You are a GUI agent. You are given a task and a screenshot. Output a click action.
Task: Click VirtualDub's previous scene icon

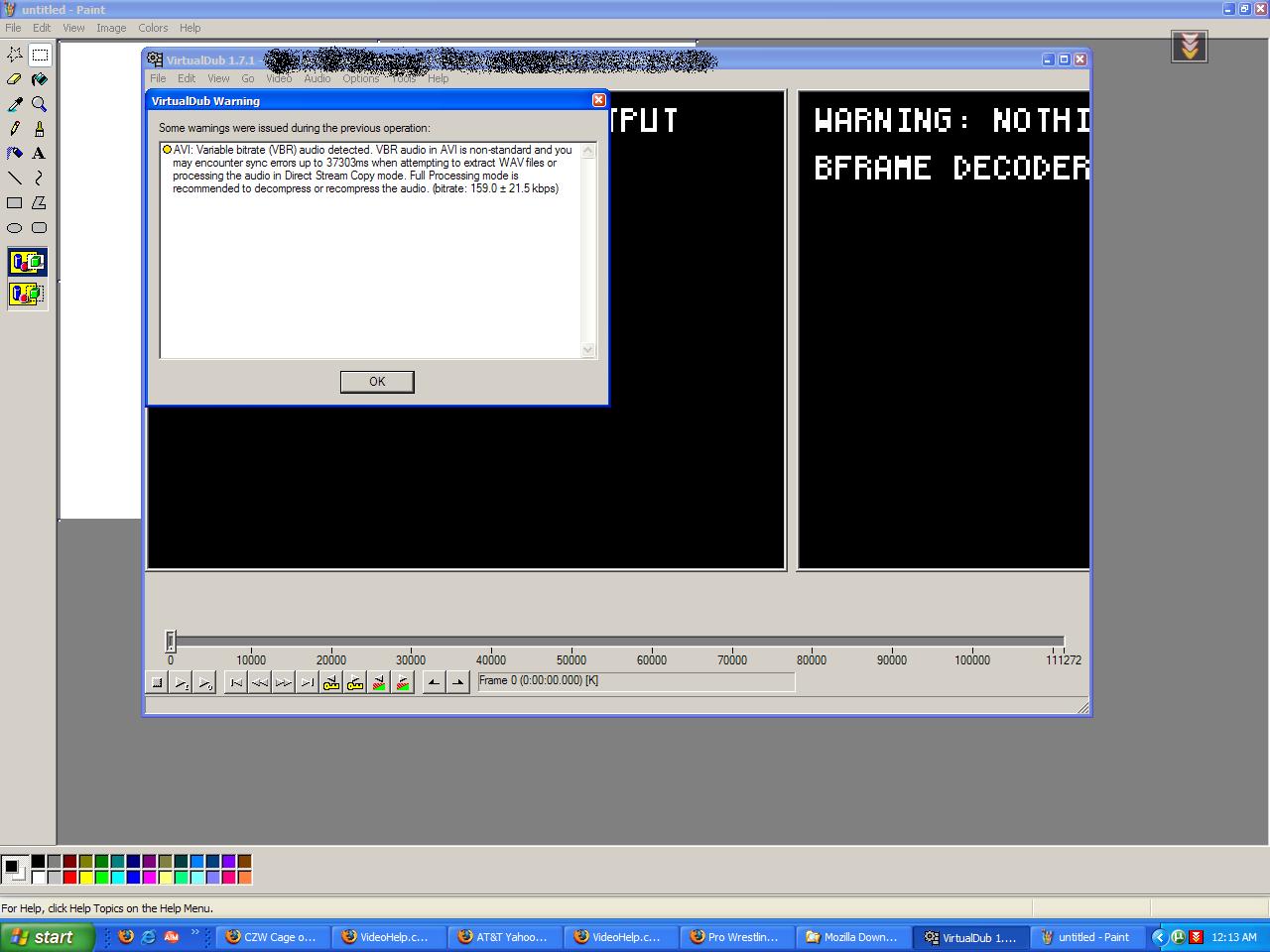[x=379, y=682]
